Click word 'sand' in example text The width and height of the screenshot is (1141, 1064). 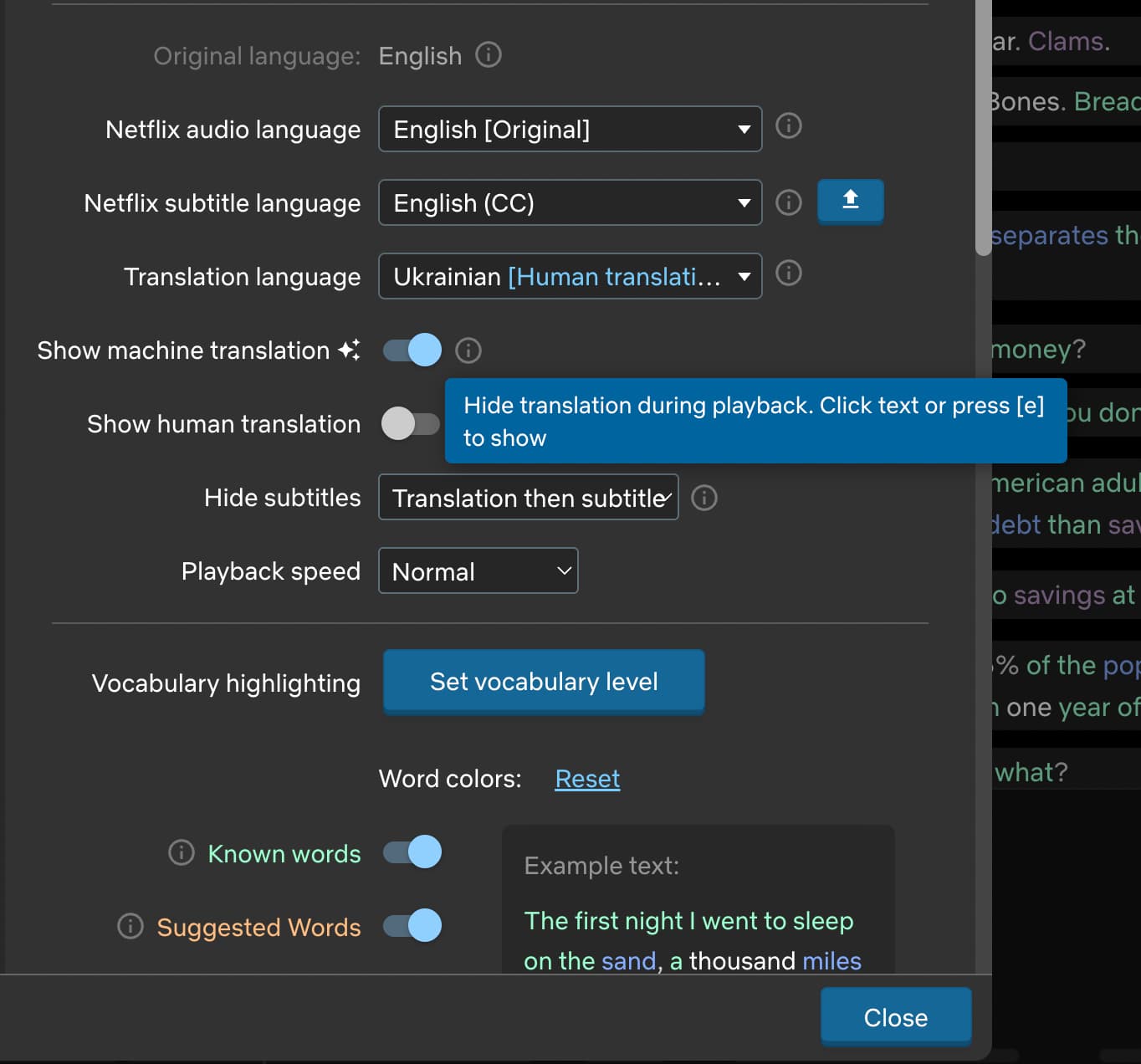[x=628, y=961]
